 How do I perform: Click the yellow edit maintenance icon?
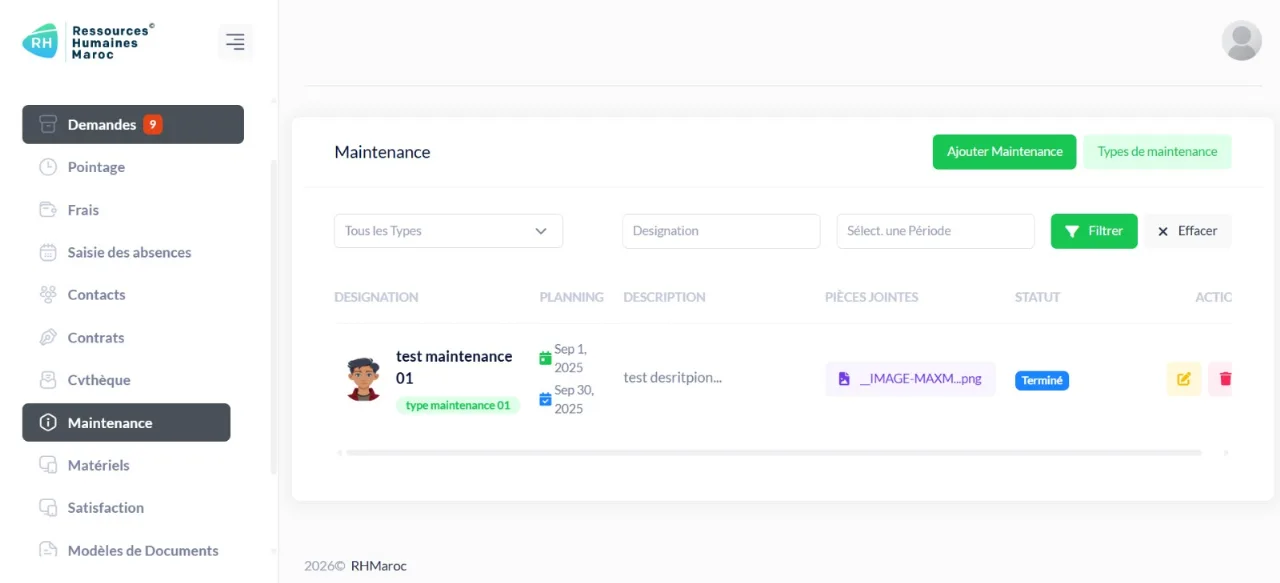coord(1184,379)
